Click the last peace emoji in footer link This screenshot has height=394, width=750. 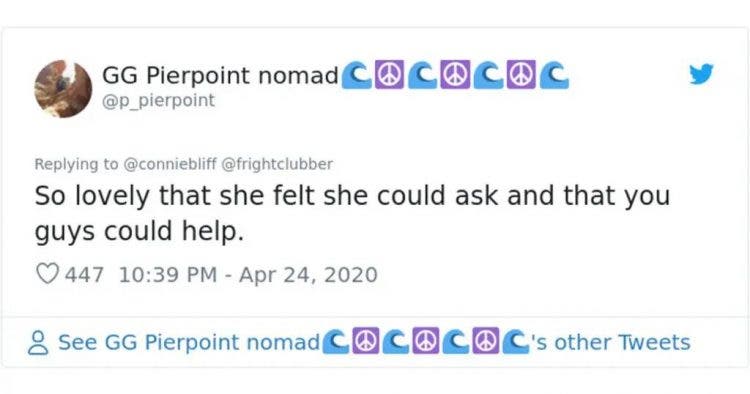485,340
